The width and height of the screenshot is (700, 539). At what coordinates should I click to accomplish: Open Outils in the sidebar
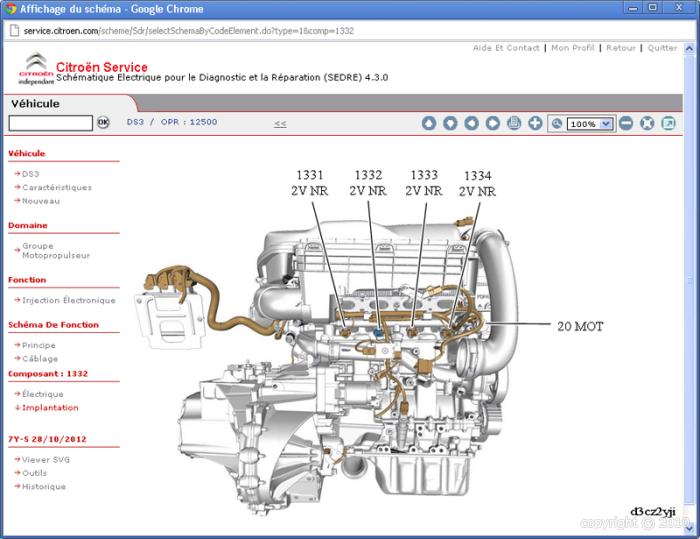[34, 473]
